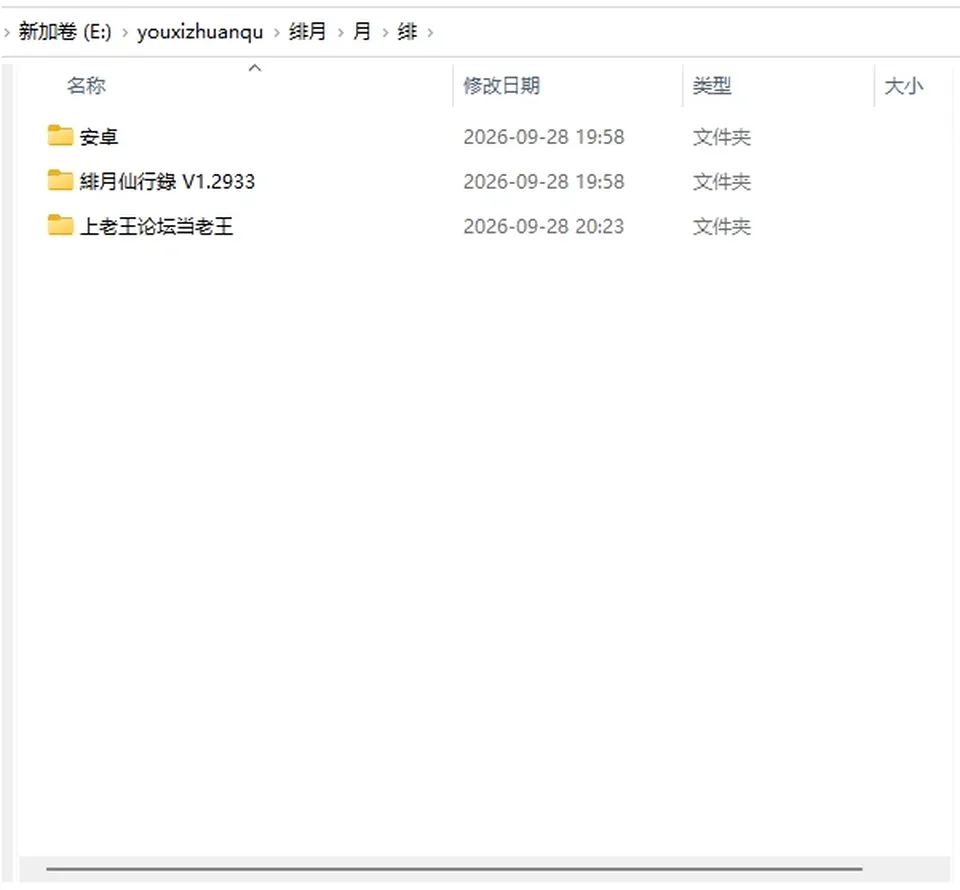960x890 pixels.
Task: Open the chevron following 月 breadcrumb segment
Action: (x=385, y=32)
